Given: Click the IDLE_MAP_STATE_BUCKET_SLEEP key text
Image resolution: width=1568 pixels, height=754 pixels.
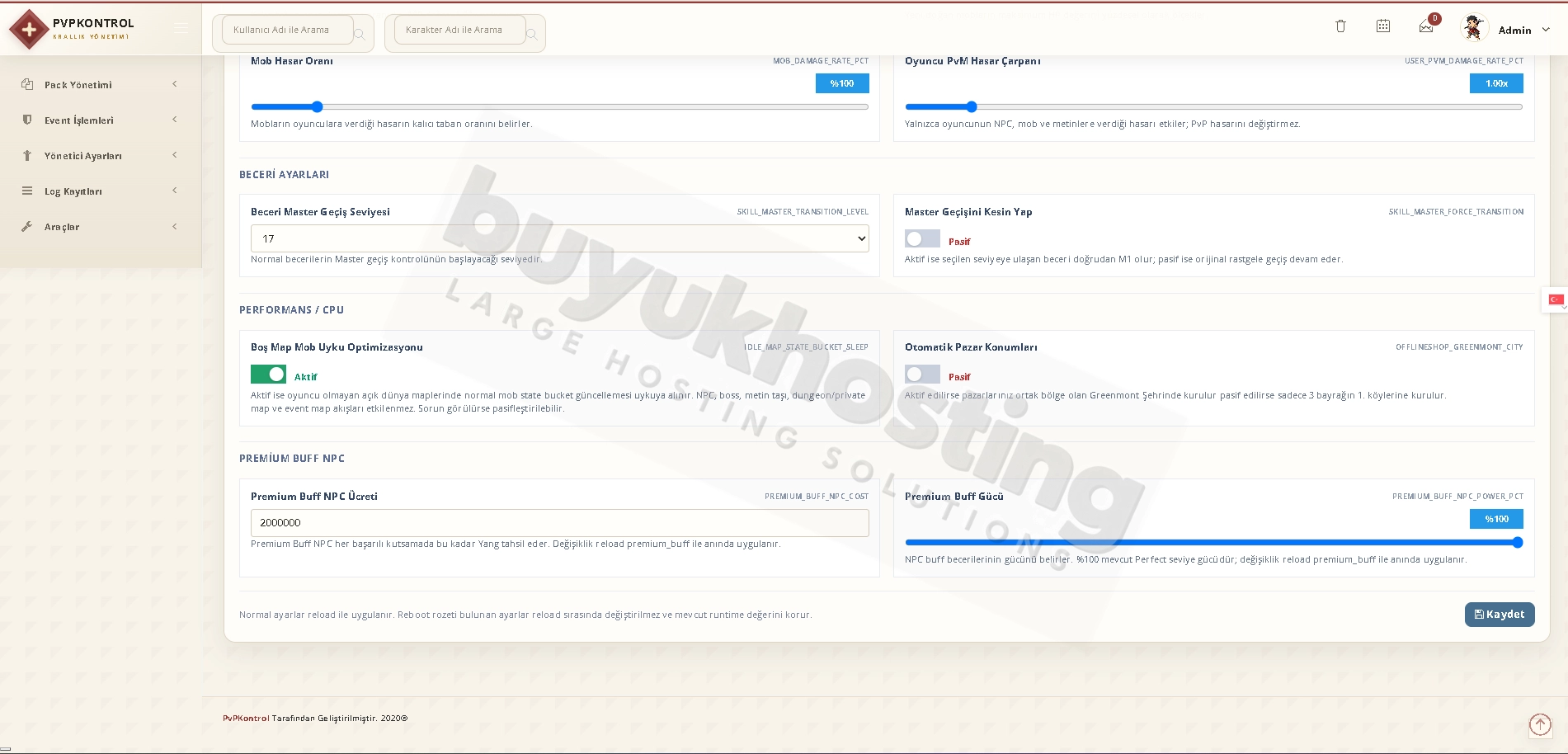Looking at the screenshot, I should click(x=806, y=347).
